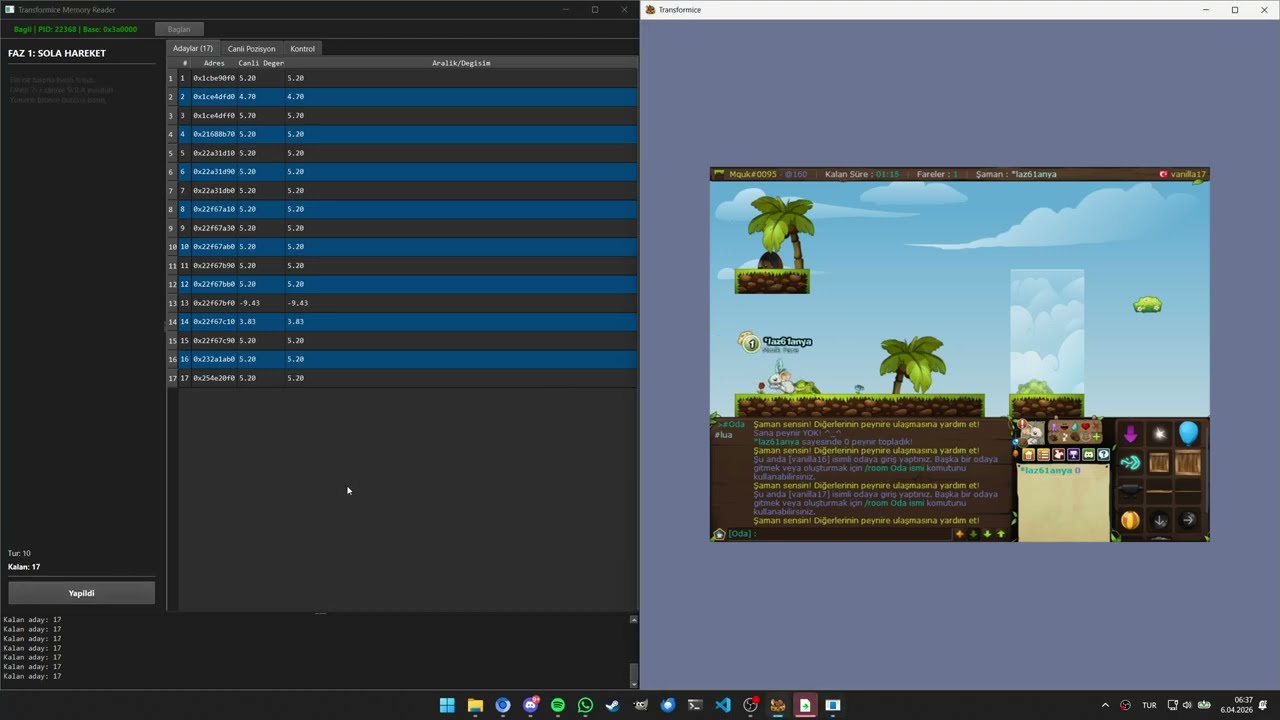Select the blue balloon shaman item

pos(1188,433)
